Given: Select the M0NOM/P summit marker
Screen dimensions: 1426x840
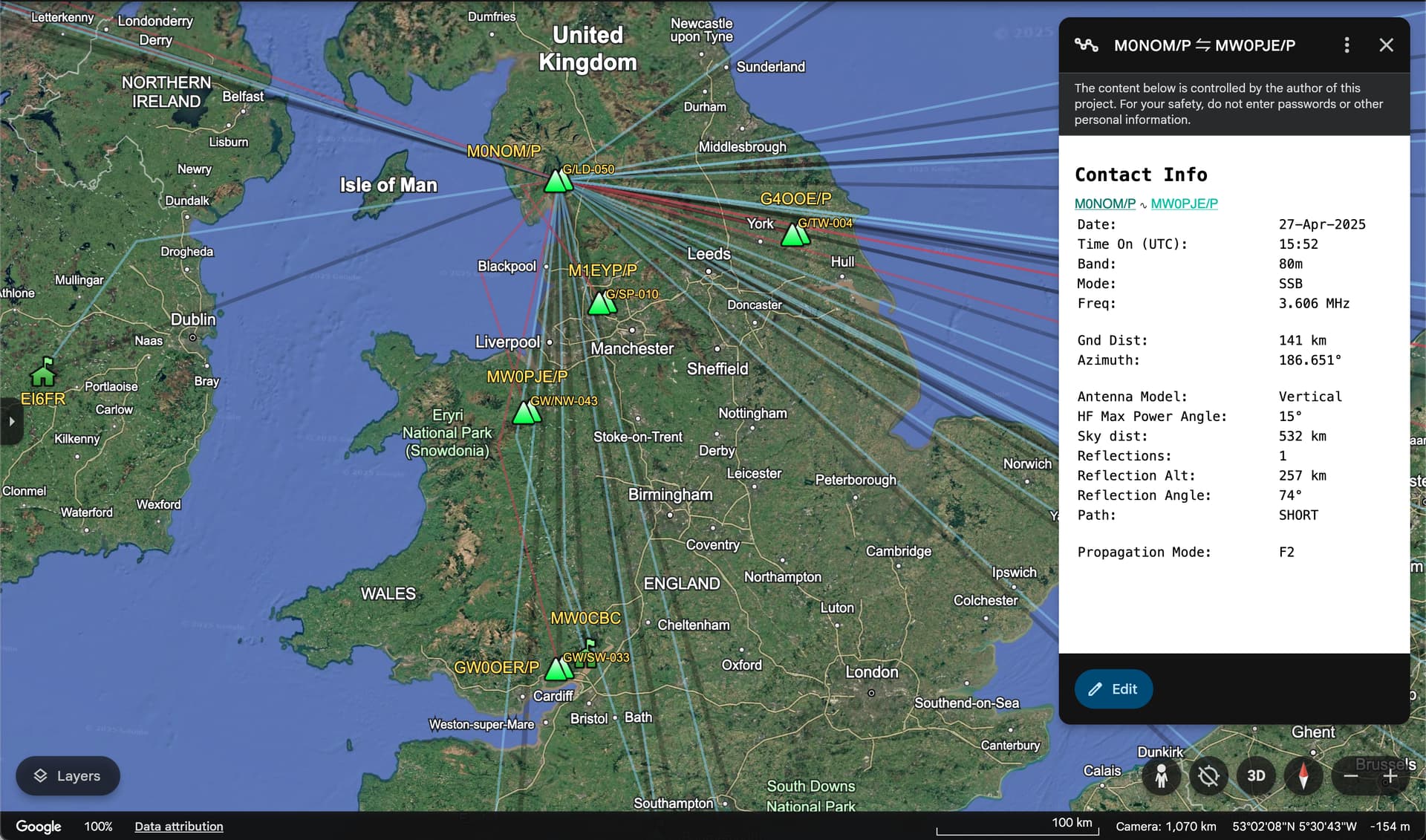Looking at the screenshot, I should pyautogui.click(x=558, y=180).
